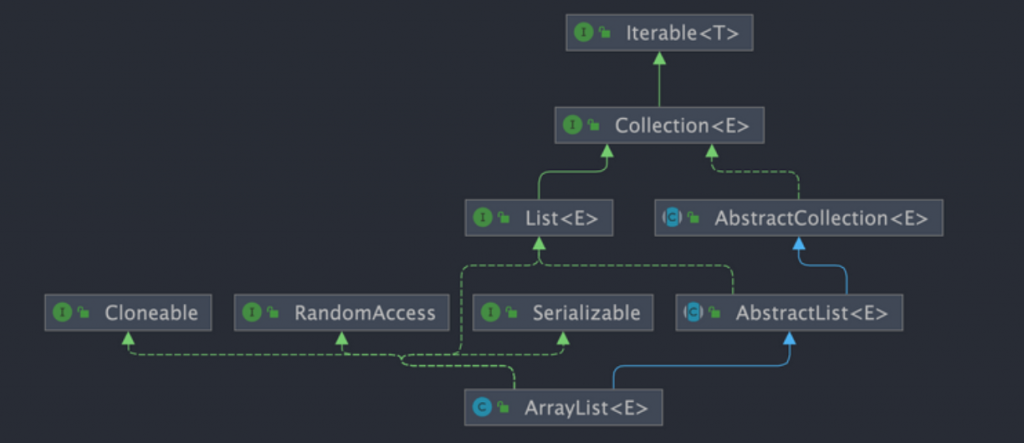Click the interface icon on Serializable node
Viewport: 1024px width, 443px height.
pyautogui.click(x=490, y=312)
